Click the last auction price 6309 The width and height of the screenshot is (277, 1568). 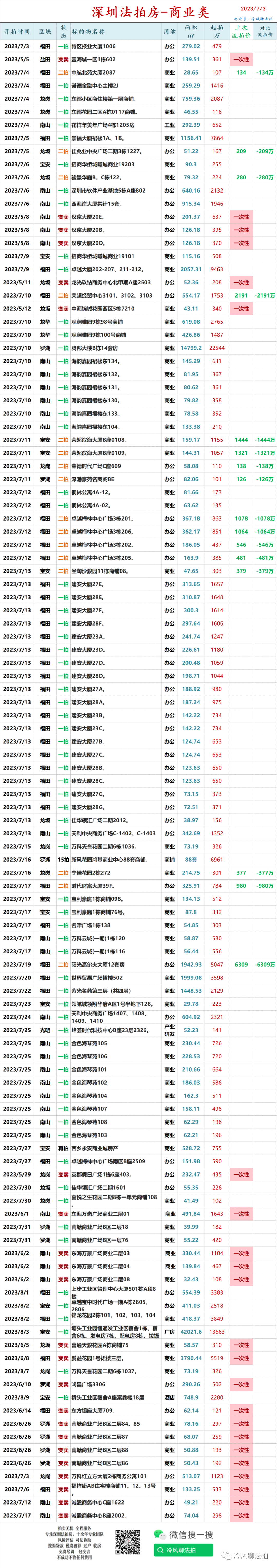[242, 965]
